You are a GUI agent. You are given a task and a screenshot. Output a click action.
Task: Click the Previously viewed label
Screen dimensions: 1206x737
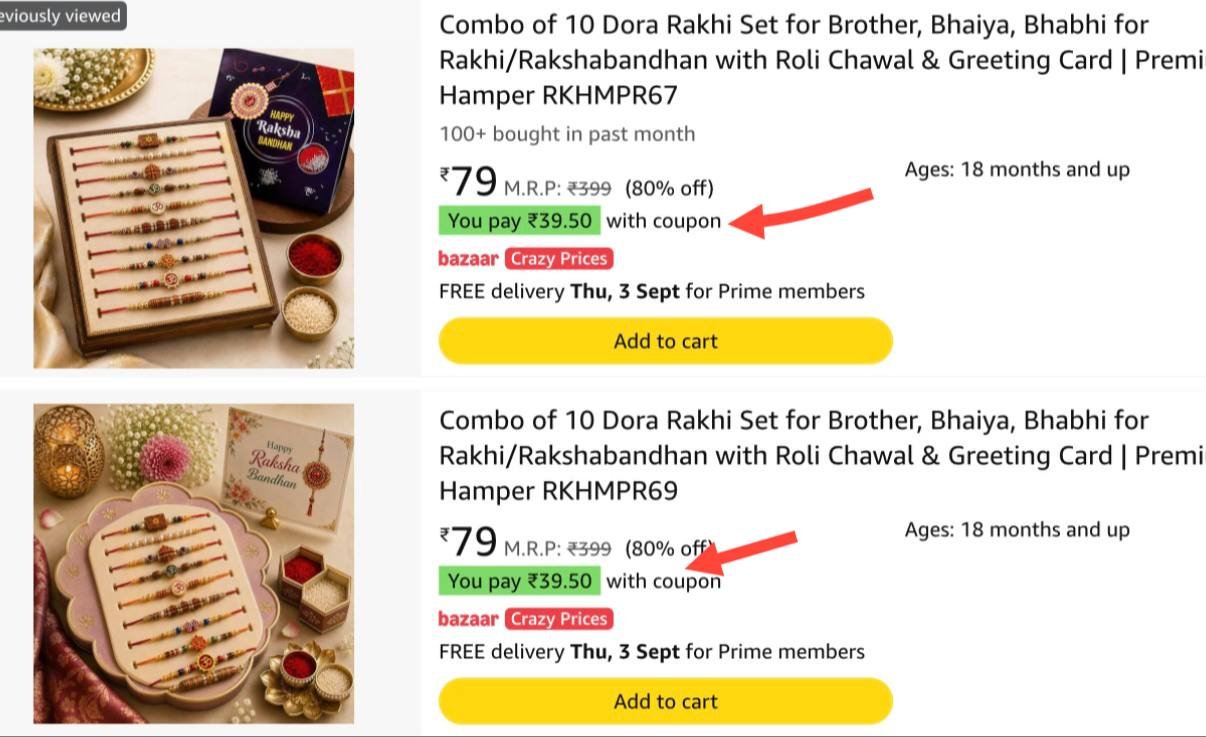[62, 15]
